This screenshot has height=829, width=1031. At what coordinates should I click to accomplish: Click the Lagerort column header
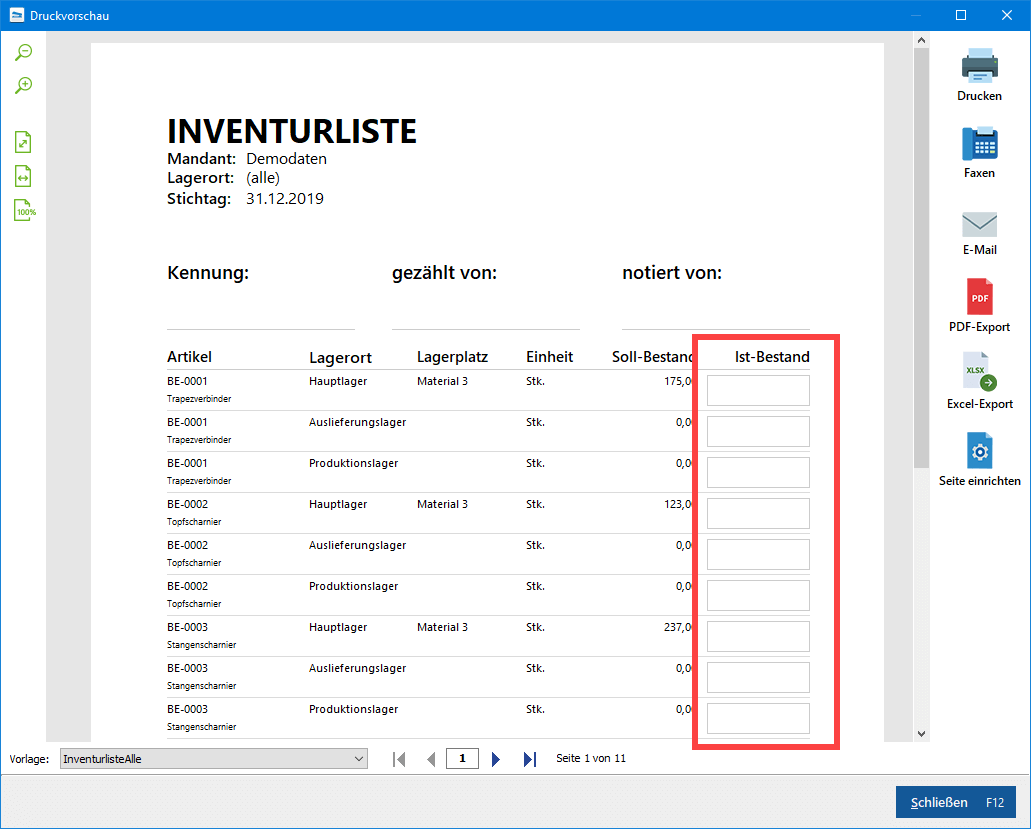tap(340, 358)
